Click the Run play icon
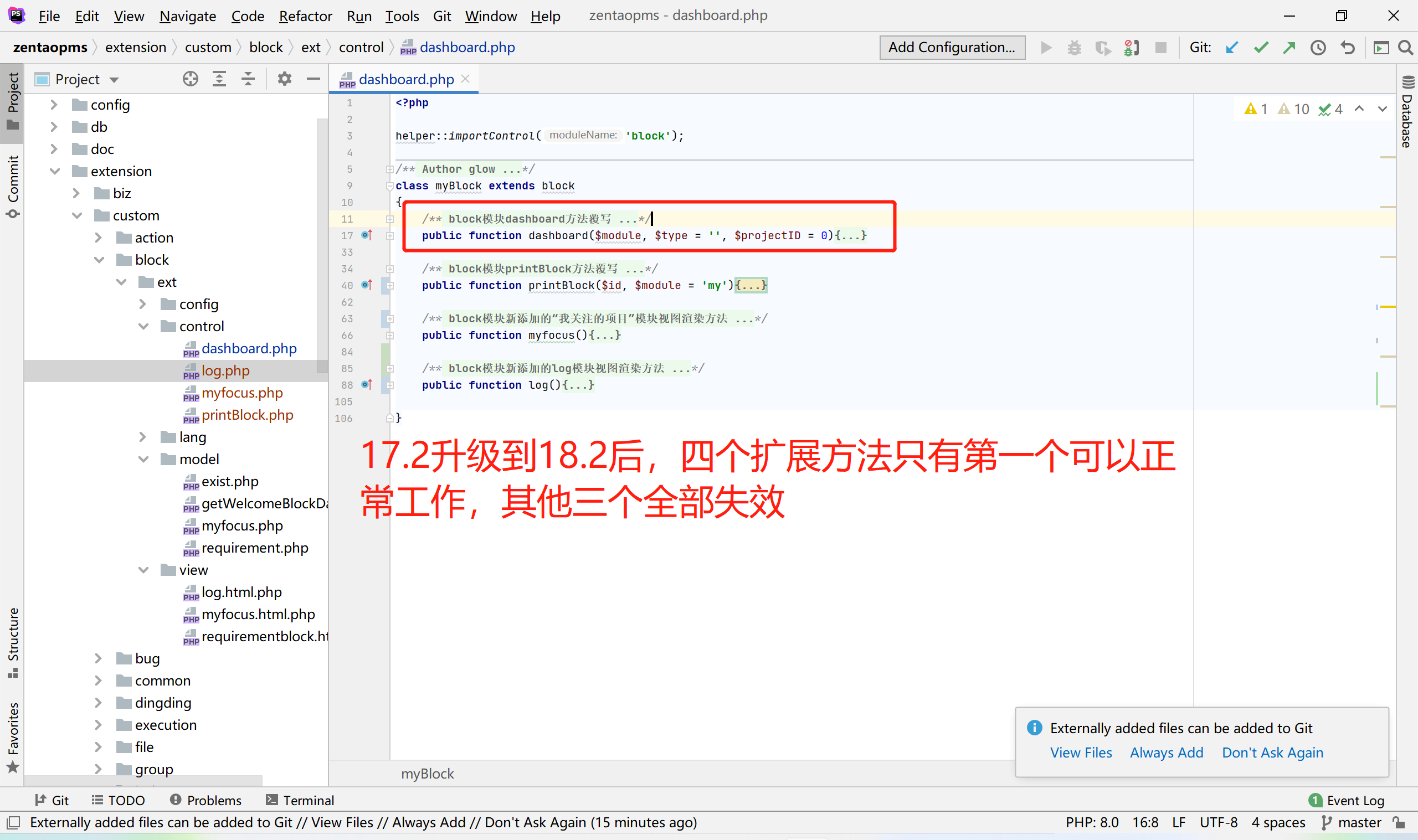The width and height of the screenshot is (1418, 840). click(1046, 48)
